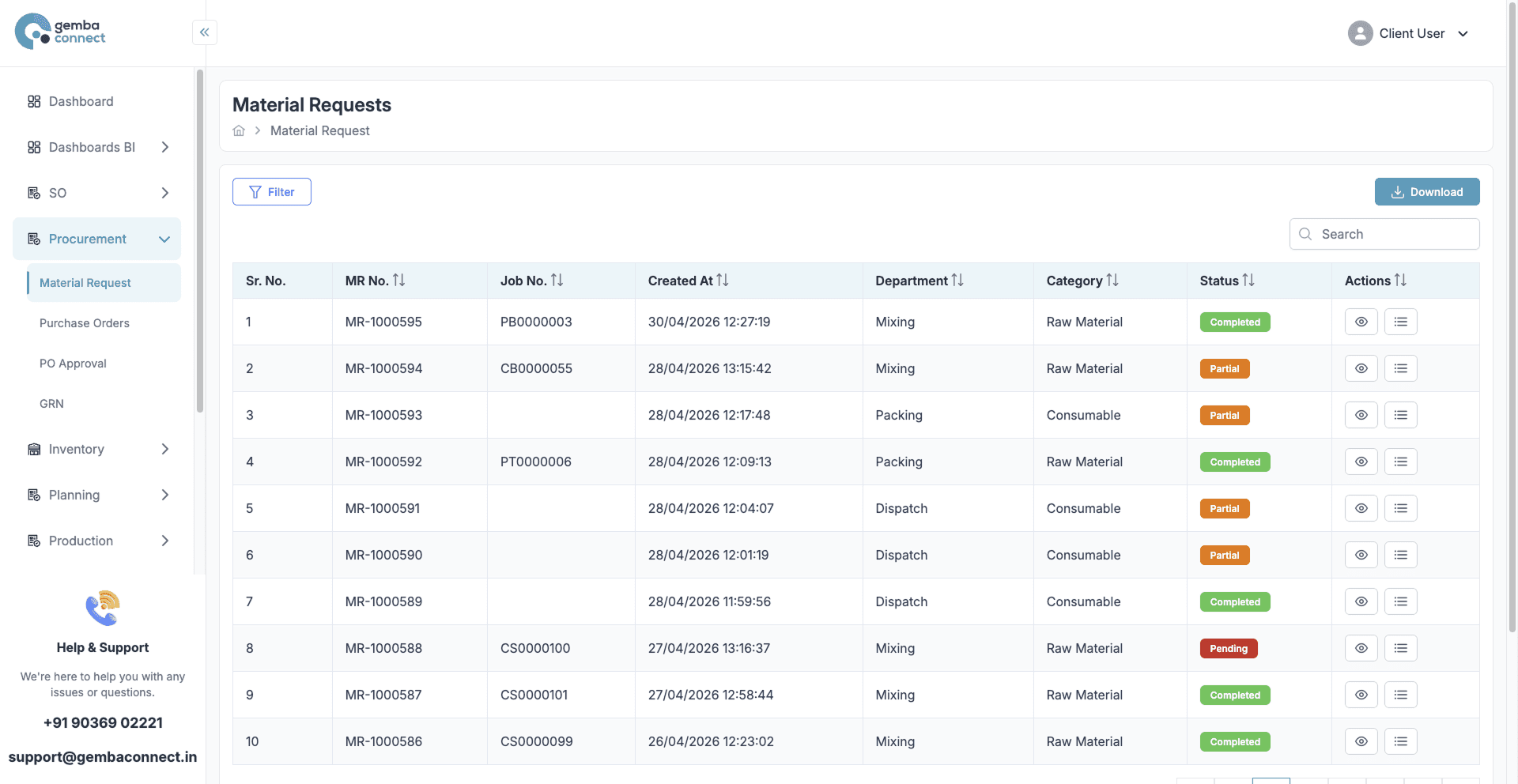Open Client User dropdown arrow
The image size is (1518, 784).
coord(1463,34)
